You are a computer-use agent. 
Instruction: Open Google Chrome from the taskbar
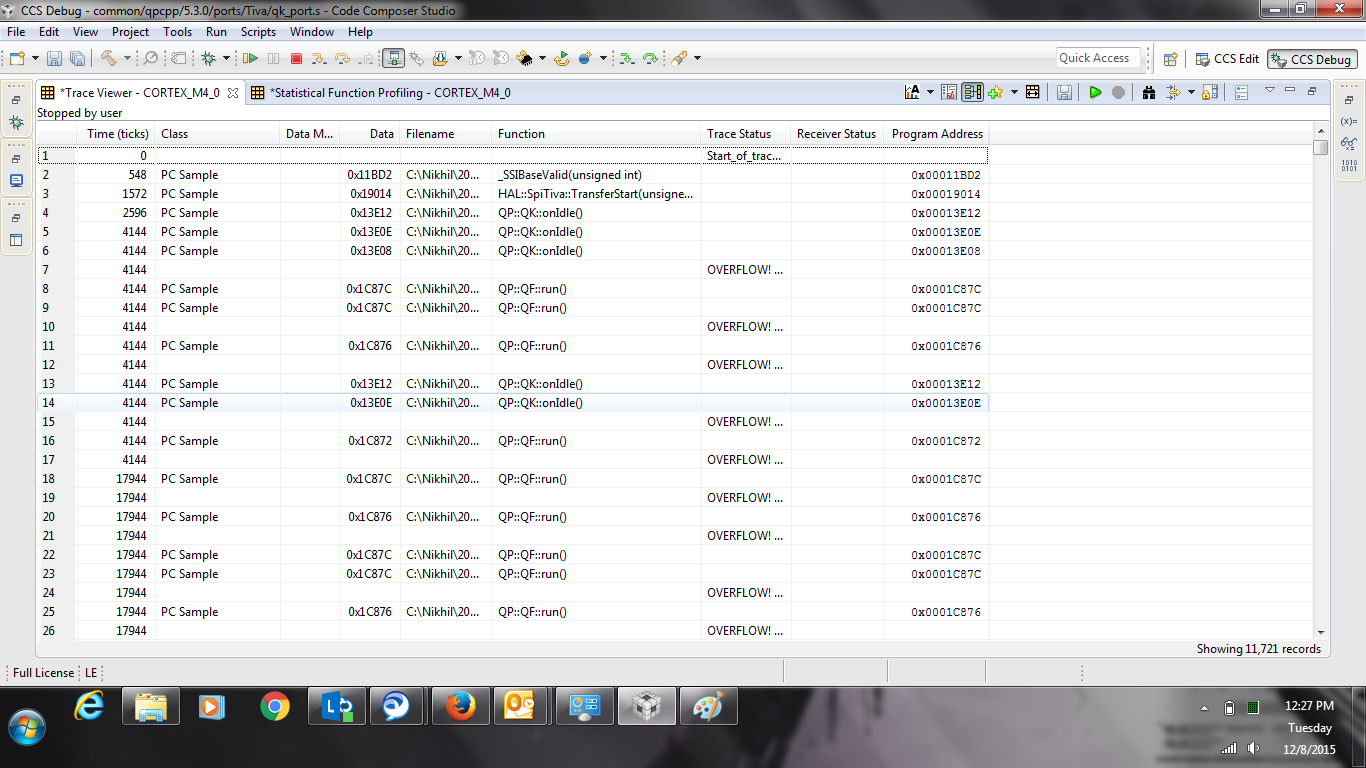[275, 708]
